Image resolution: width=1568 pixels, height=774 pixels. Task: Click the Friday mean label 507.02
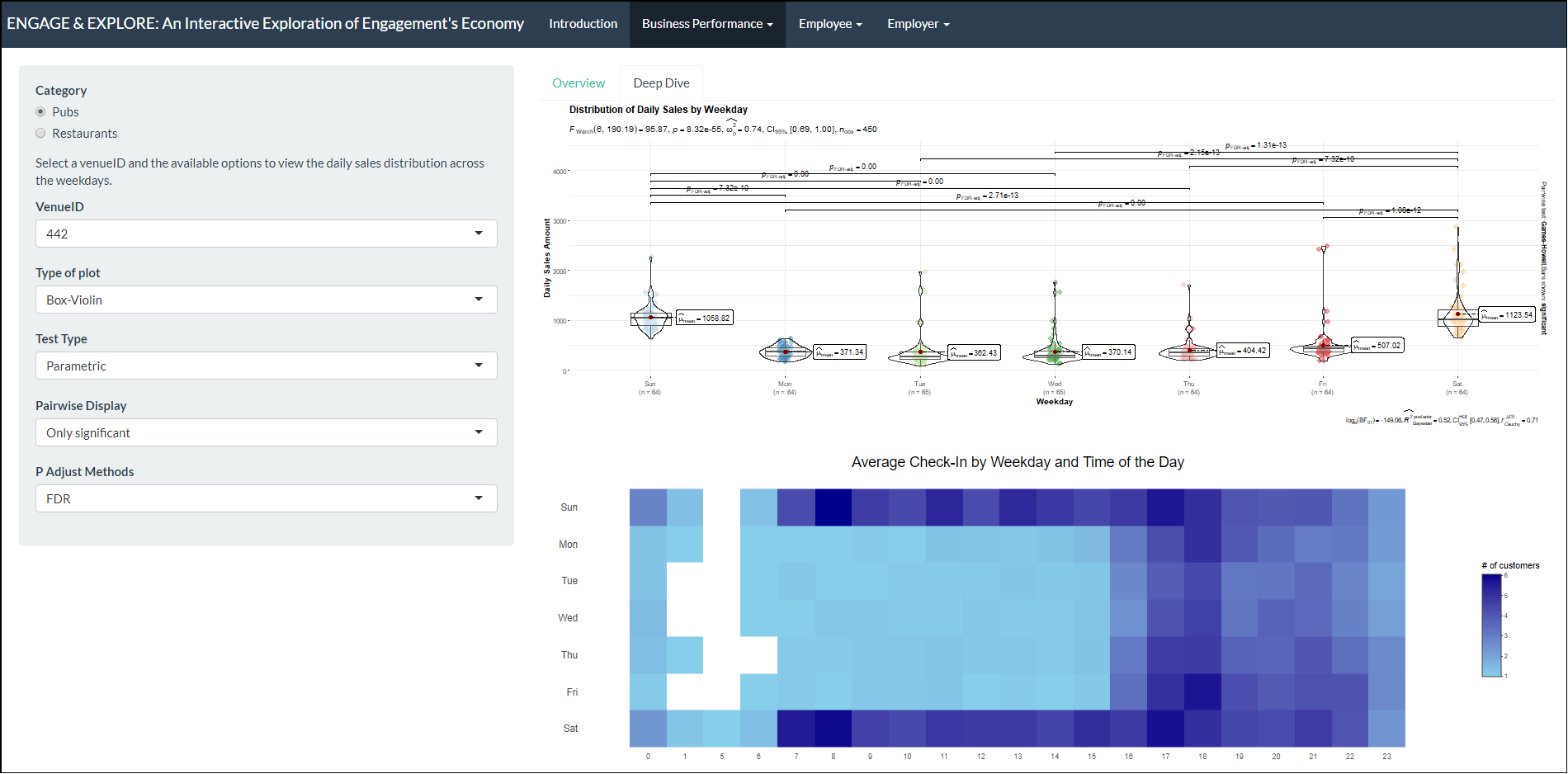1377,346
